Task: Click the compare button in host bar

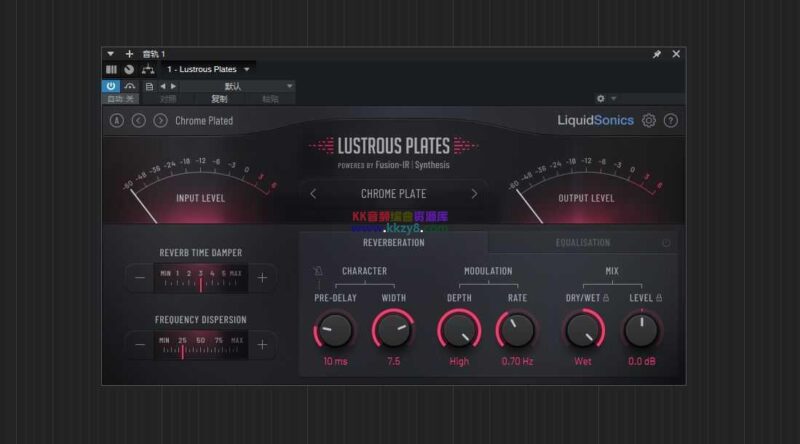Action: point(168,99)
